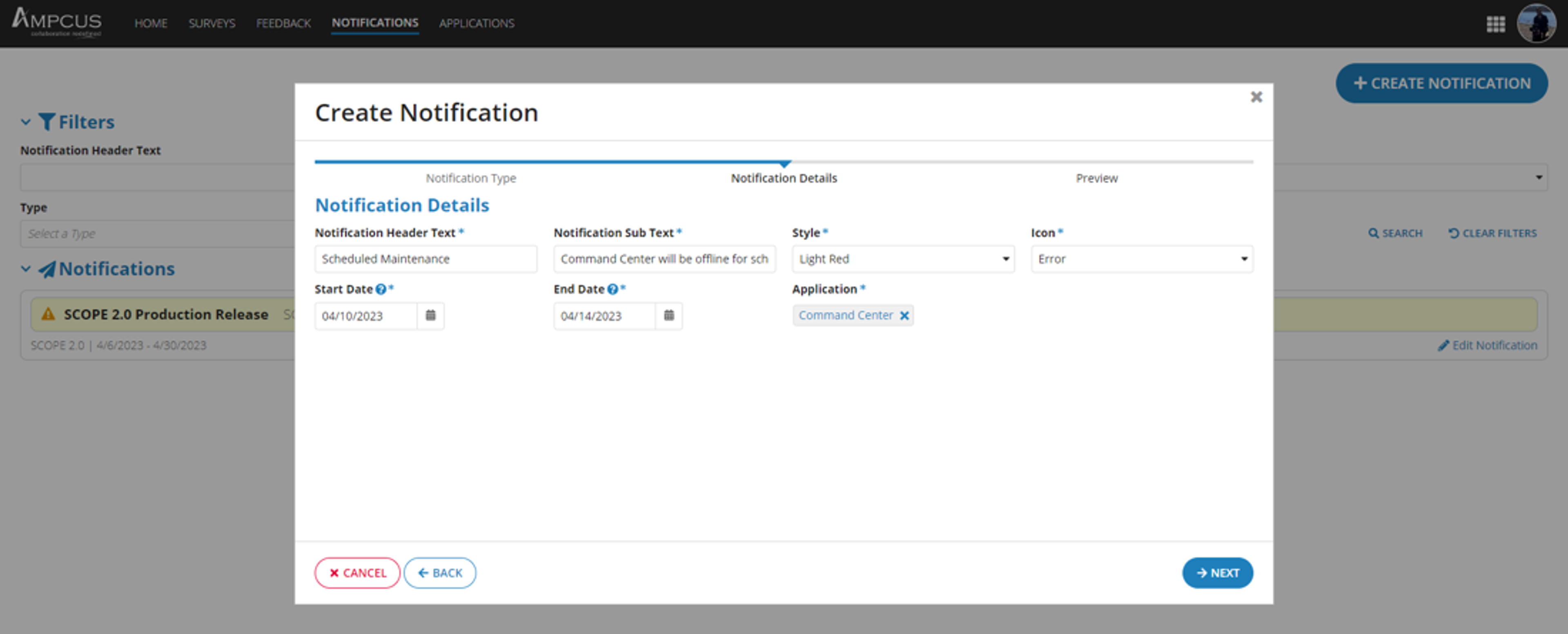
Task: Open the End Date calendar picker
Action: pyautogui.click(x=668, y=315)
